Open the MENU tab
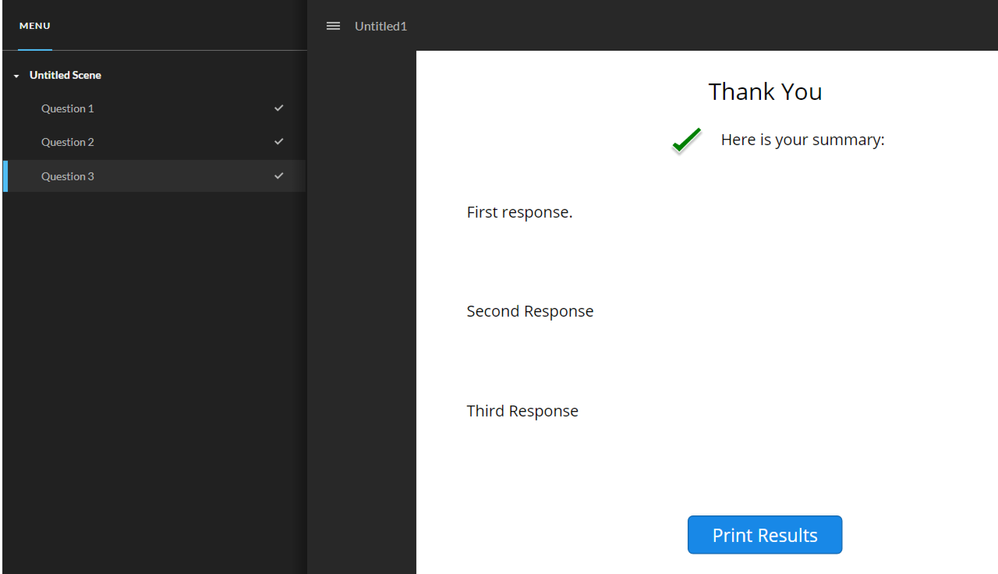 point(35,26)
